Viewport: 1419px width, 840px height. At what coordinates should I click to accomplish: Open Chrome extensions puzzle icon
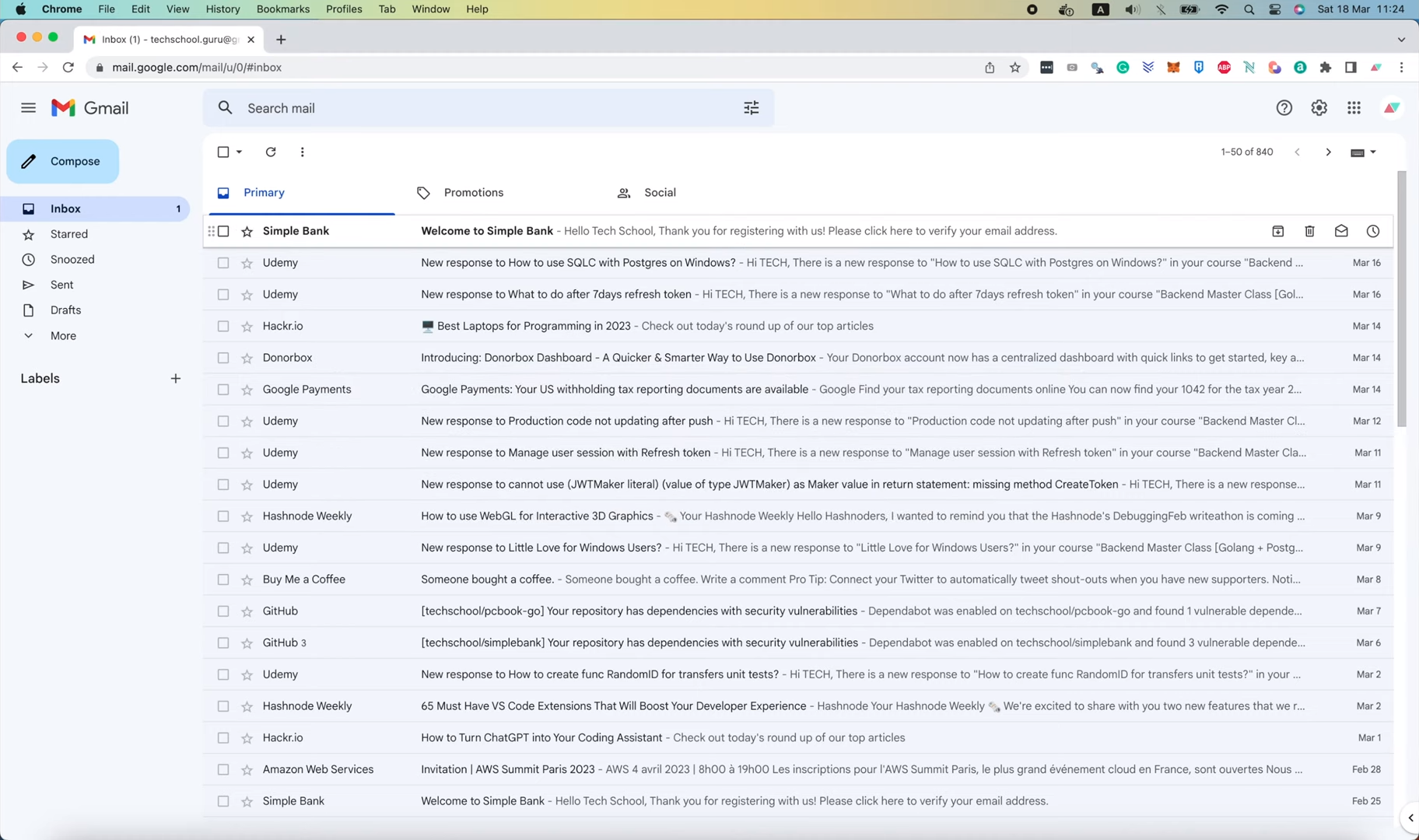point(1326,68)
